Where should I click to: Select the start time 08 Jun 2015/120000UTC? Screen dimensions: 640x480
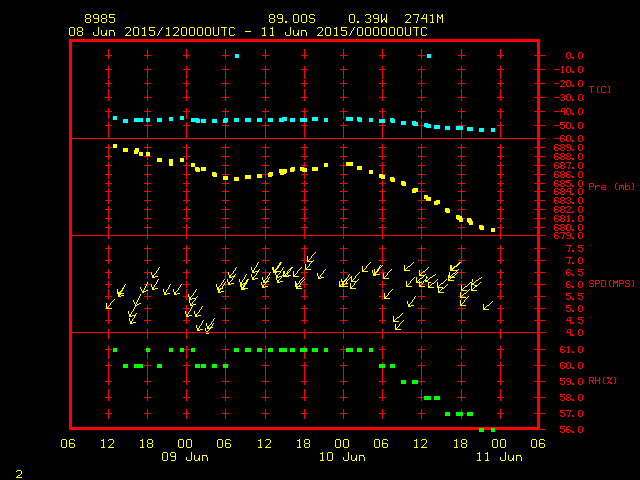click(152, 32)
